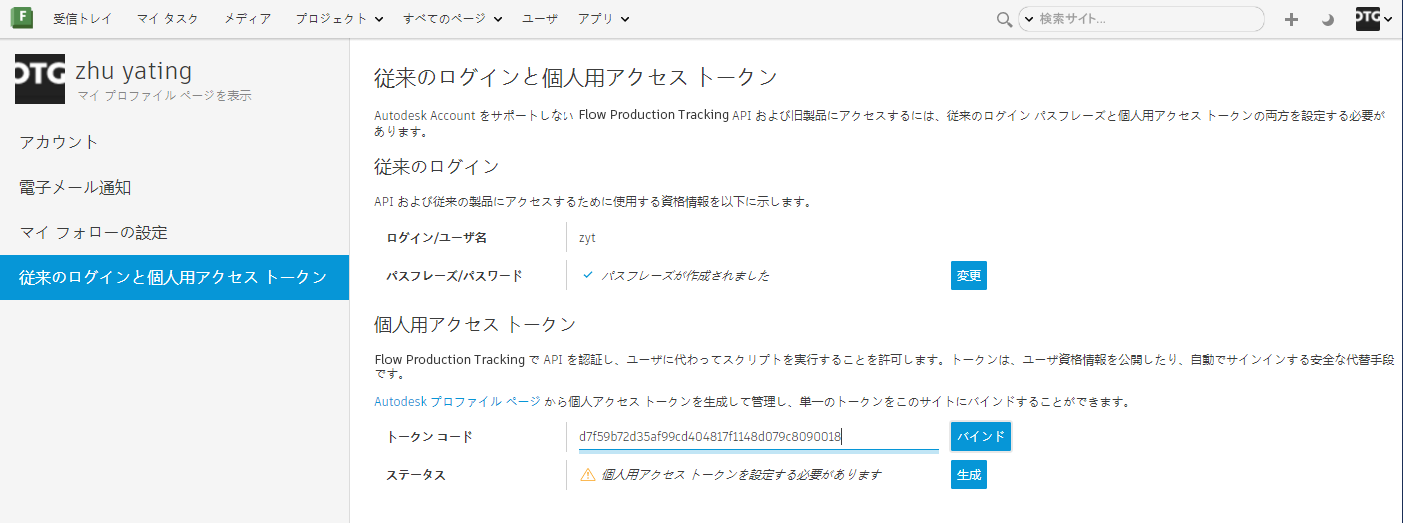Click the 変更 passphrase button
The width and height of the screenshot is (1403, 523).
[968, 276]
